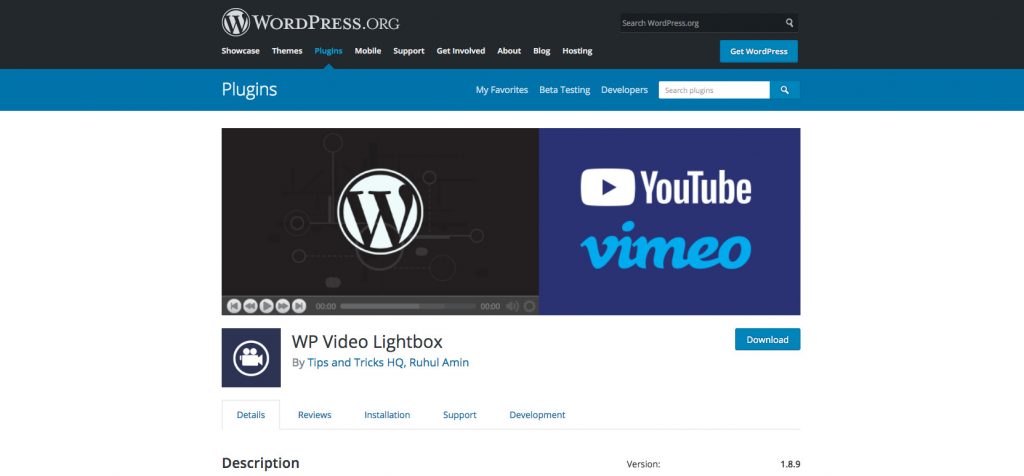Click the Description heading
The height and width of the screenshot is (476, 1024).
(x=261, y=463)
